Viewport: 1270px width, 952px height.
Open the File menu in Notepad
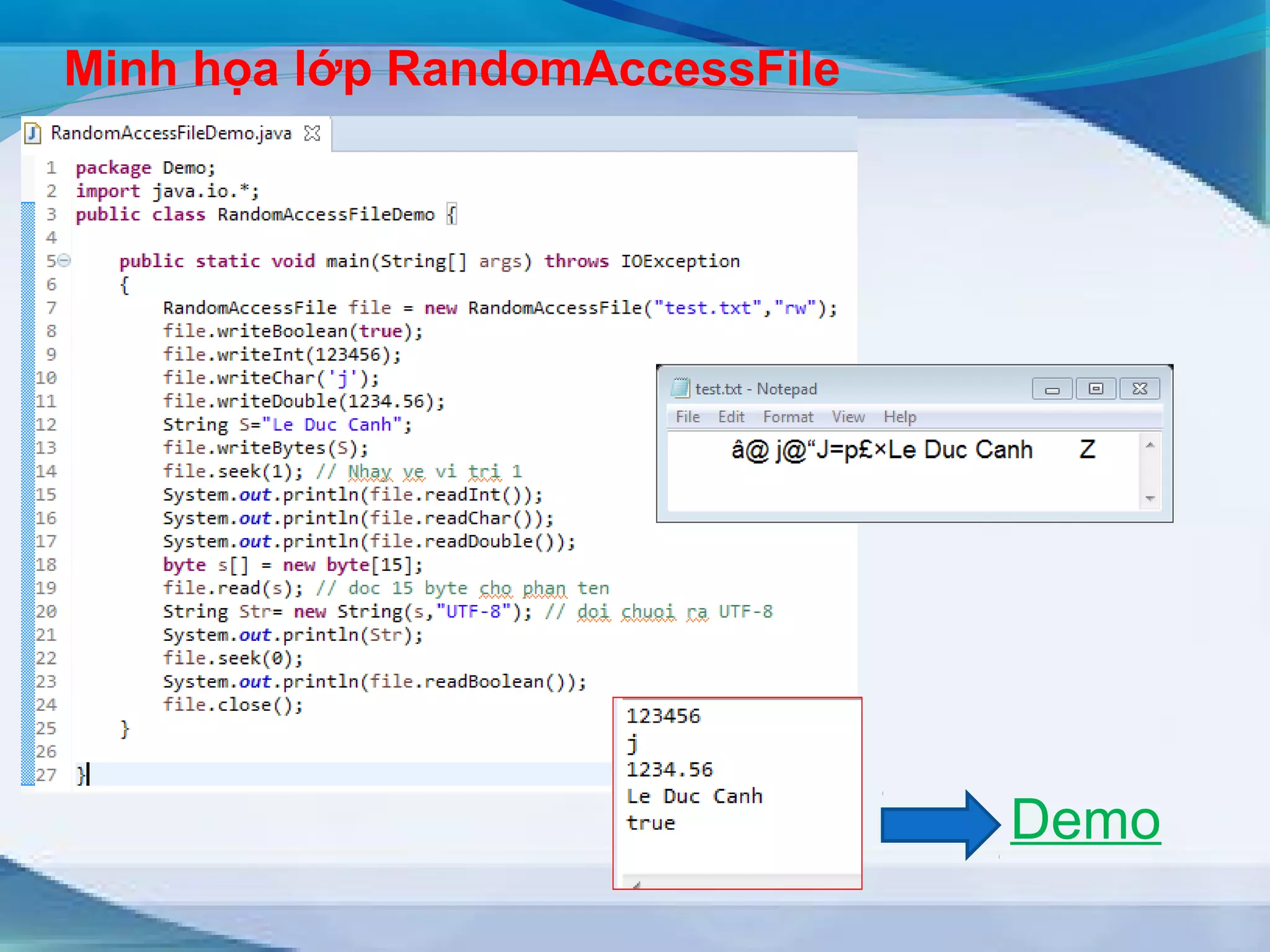(x=688, y=417)
